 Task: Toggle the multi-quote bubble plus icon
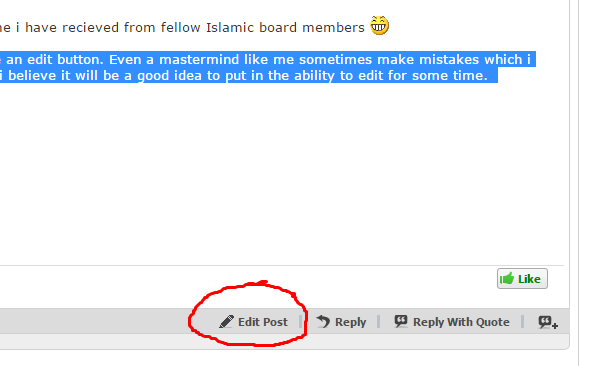(x=548, y=322)
